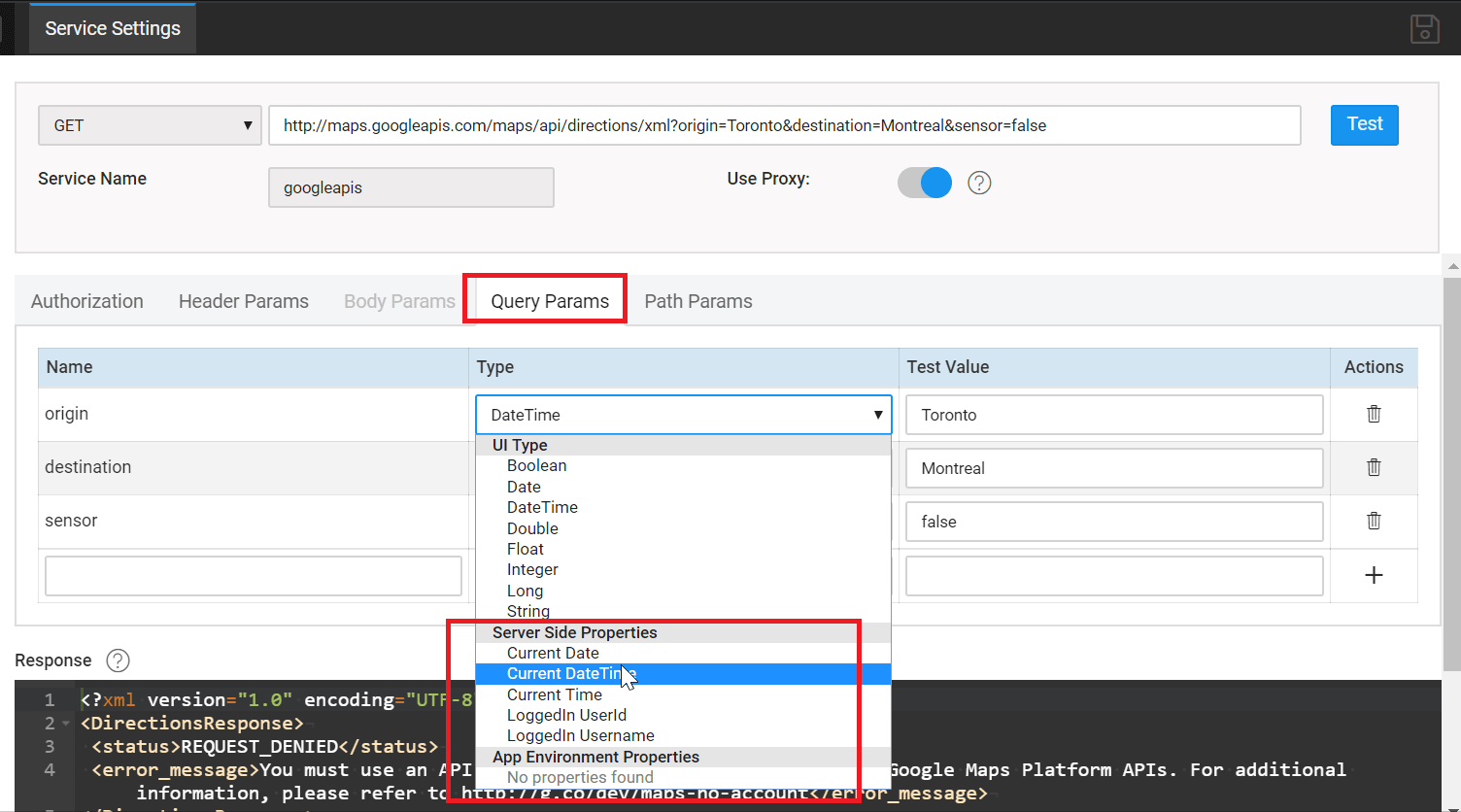
Task: Open Response help icon
Action: coord(118,660)
